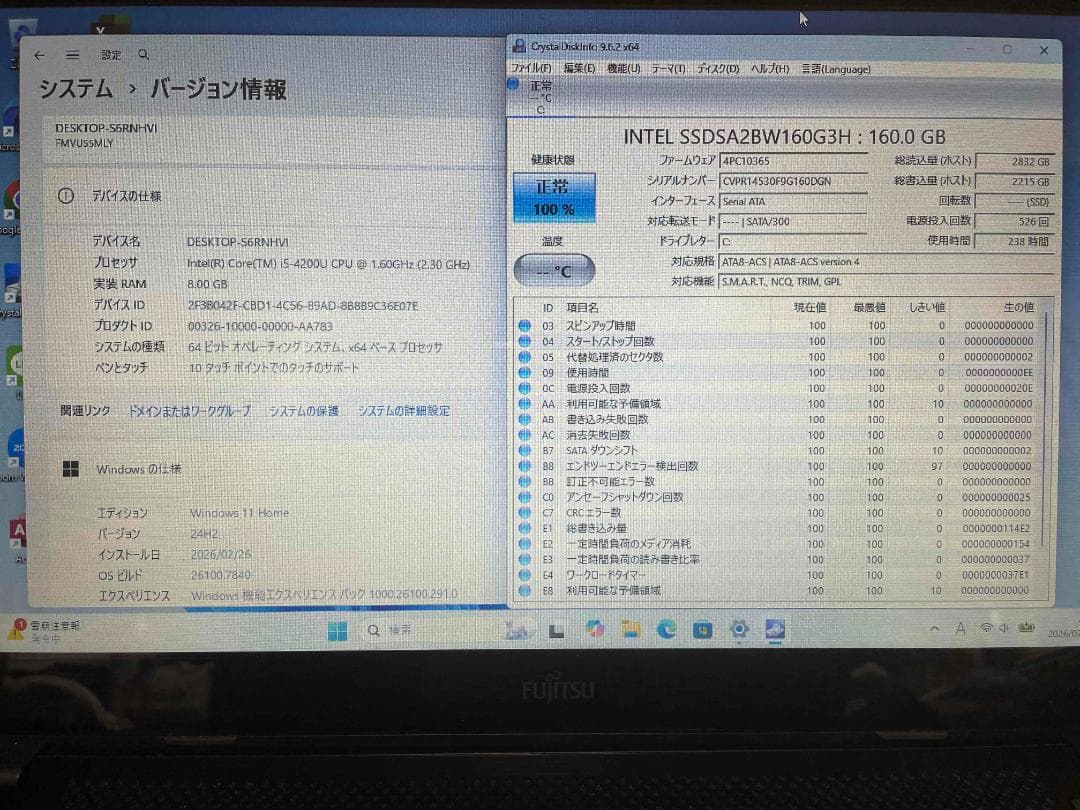Image resolution: width=1080 pixels, height=810 pixels.
Task: Open the ドライブレター drive letter dropdown
Action: point(793,242)
